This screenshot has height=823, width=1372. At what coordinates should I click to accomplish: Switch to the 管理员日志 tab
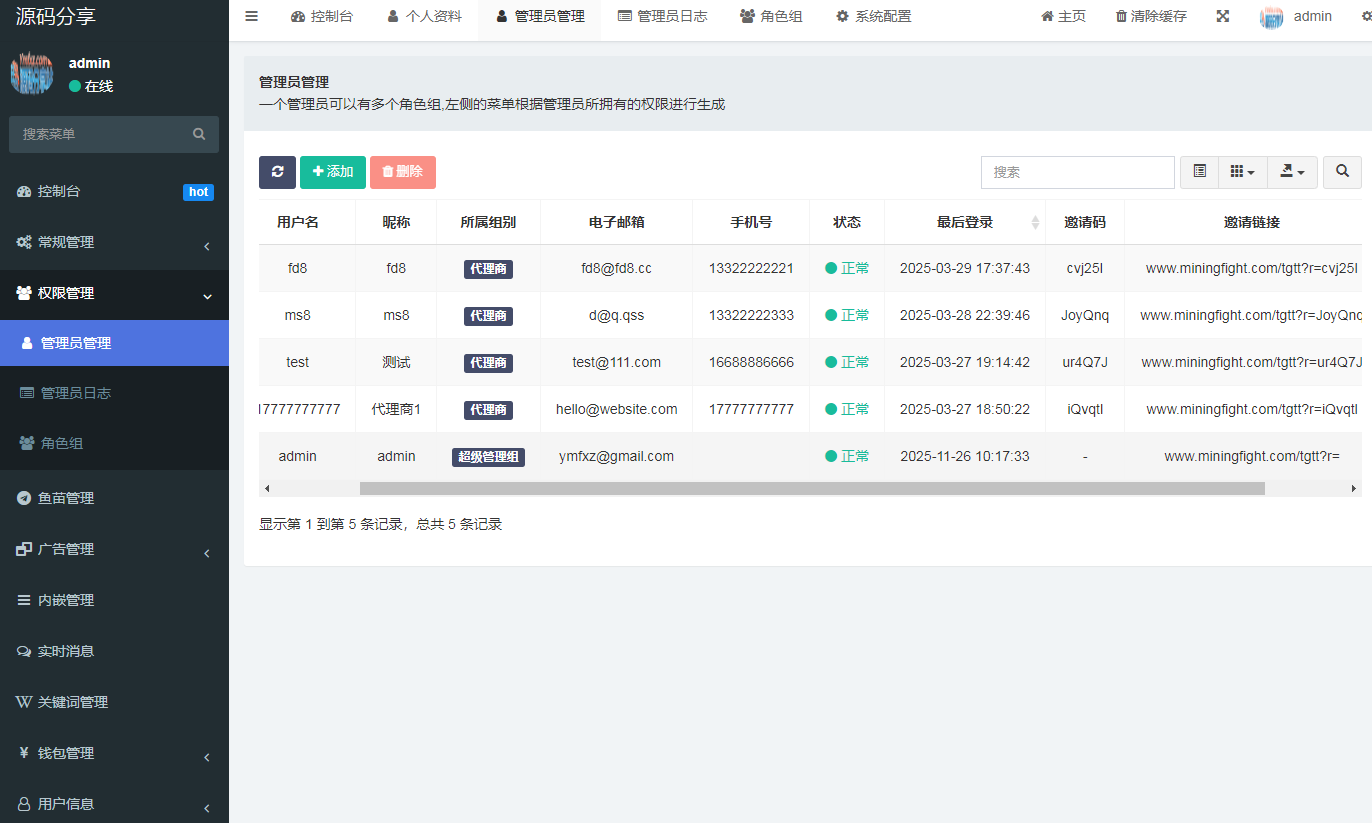(662, 16)
